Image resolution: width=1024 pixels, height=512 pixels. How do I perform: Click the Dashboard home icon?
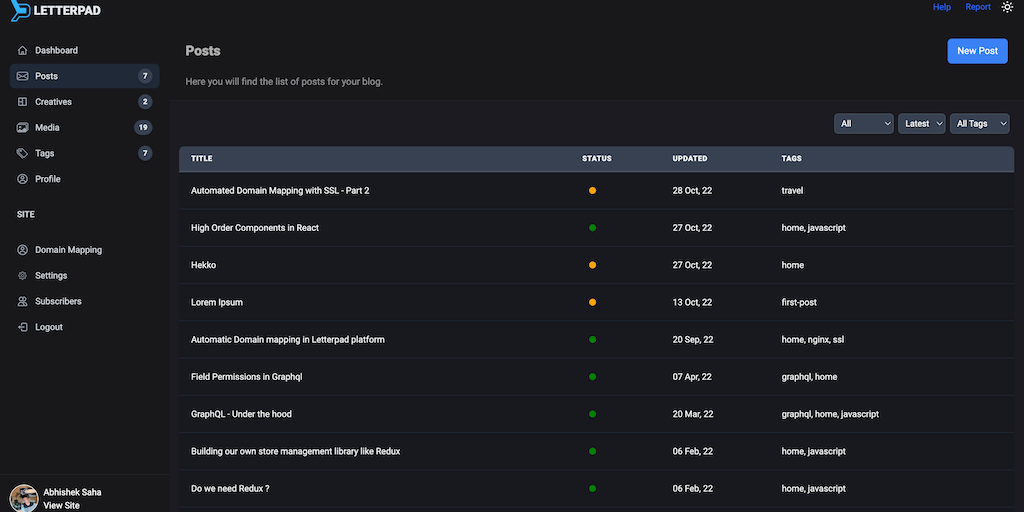tap(23, 50)
